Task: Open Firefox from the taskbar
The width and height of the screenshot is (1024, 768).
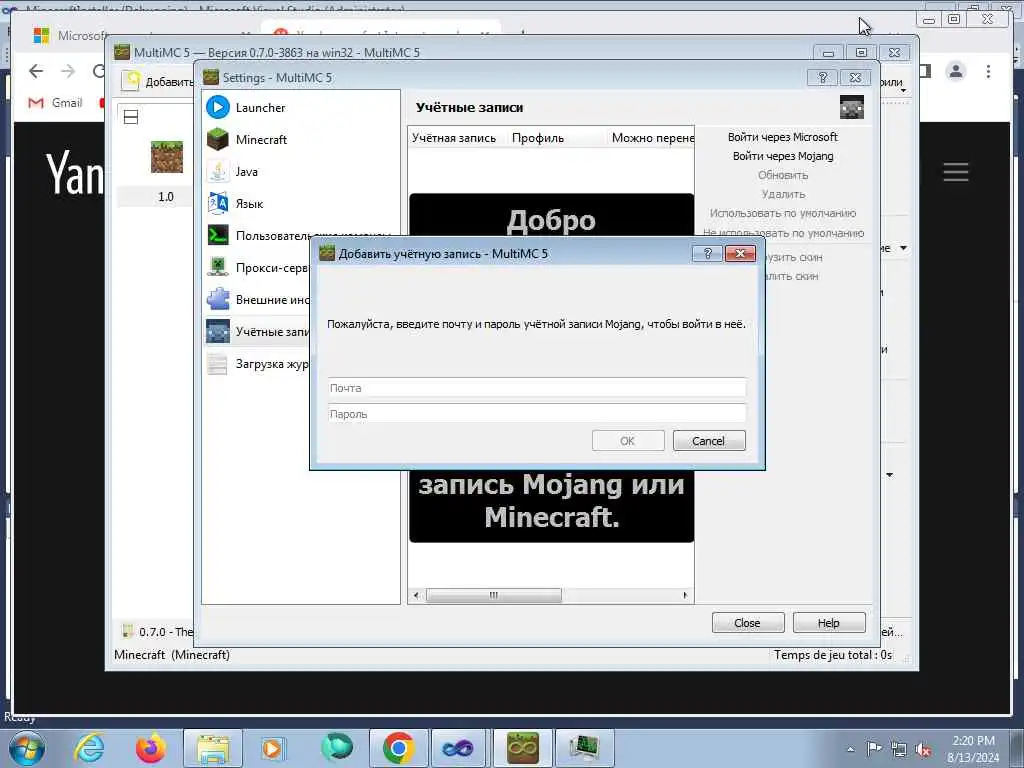Action: (x=151, y=748)
